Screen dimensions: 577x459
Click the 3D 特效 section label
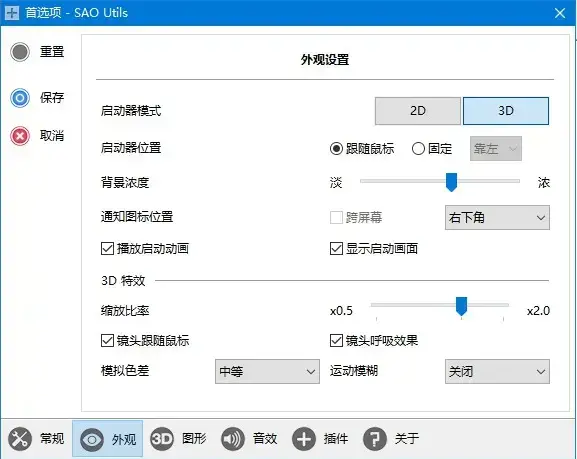[x=123, y=281]
